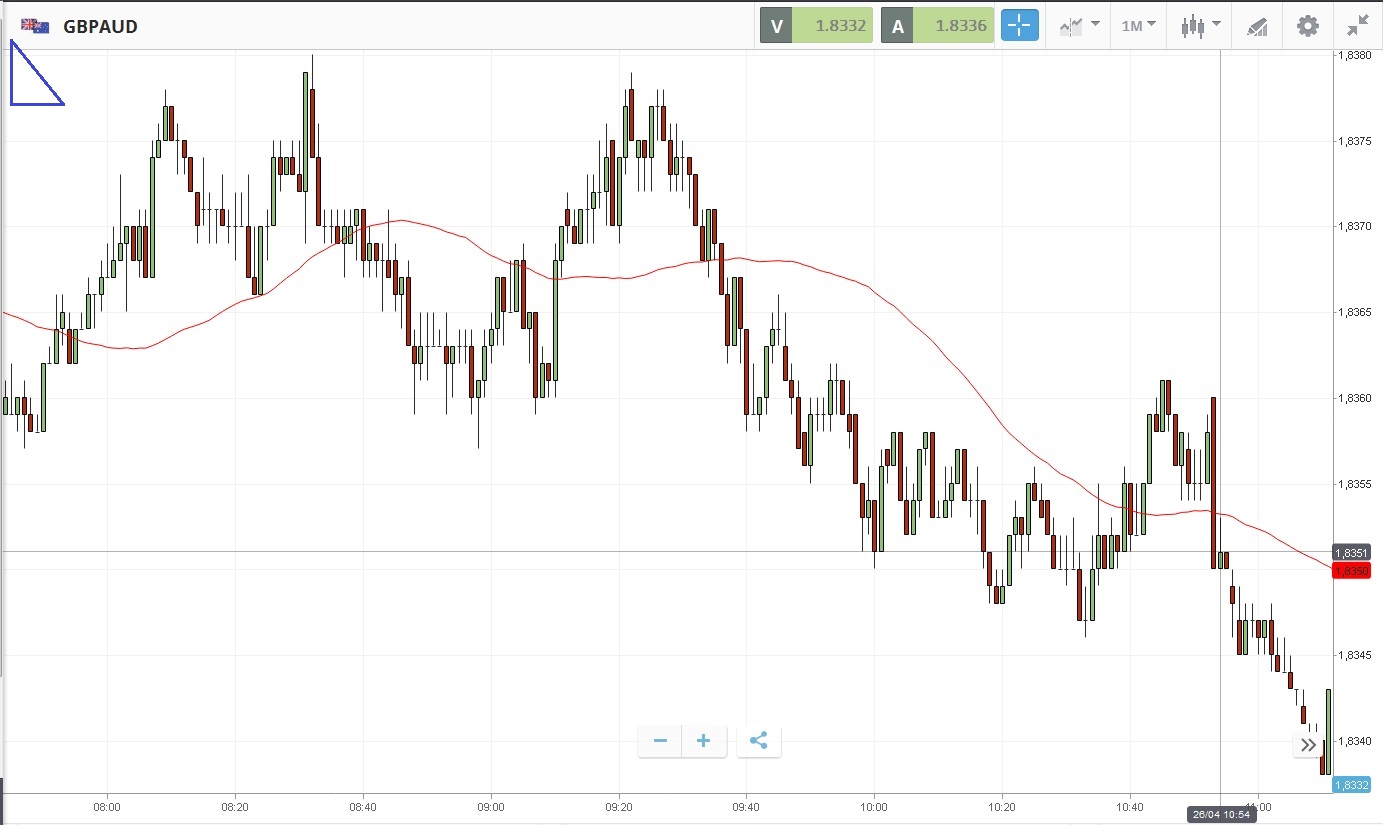The image size is (1383, 825).
Task: Click the 10:40 time axis label
Action: (x=1130, y=806)
